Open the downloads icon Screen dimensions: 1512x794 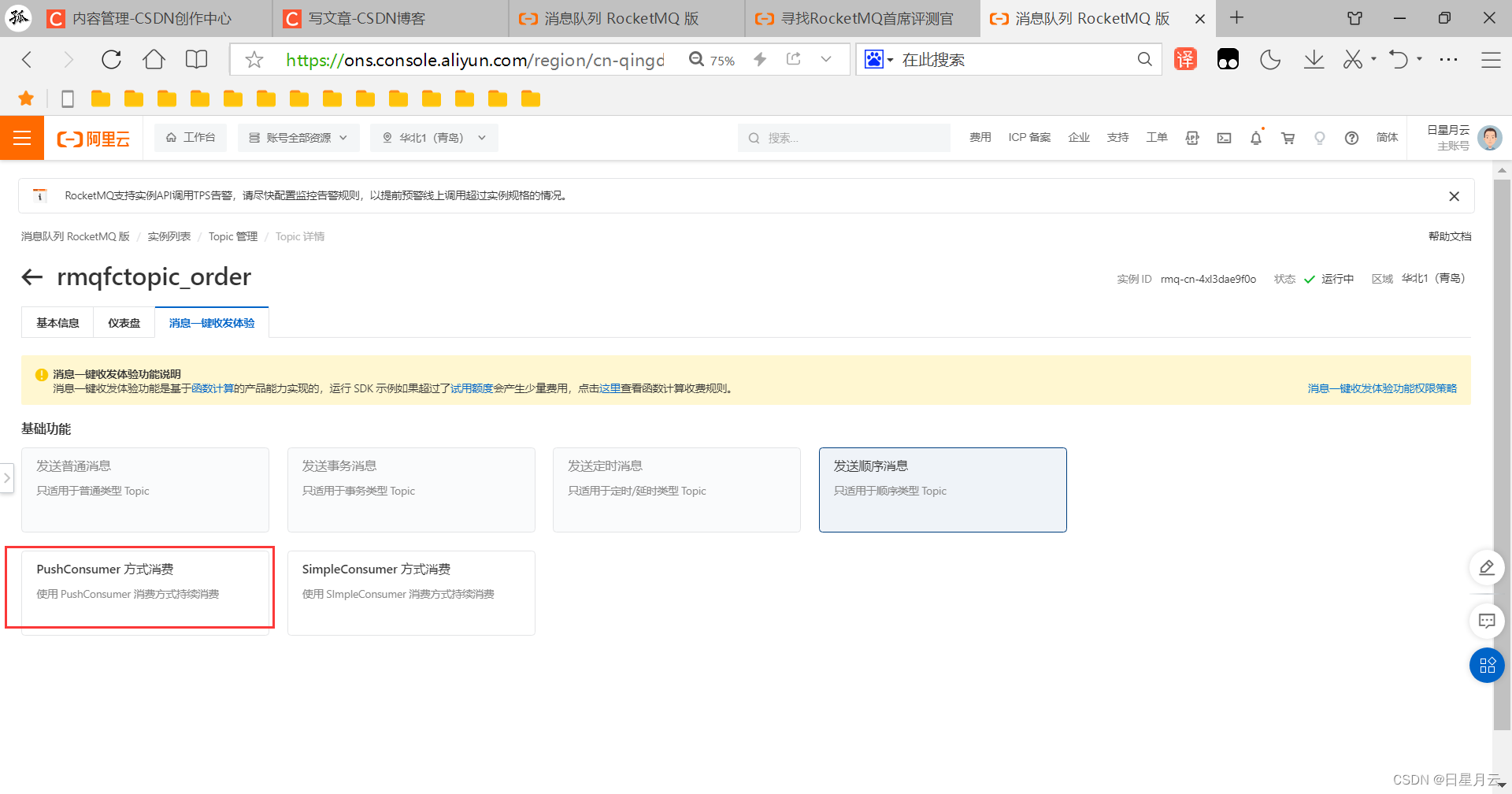[1314, 59]
